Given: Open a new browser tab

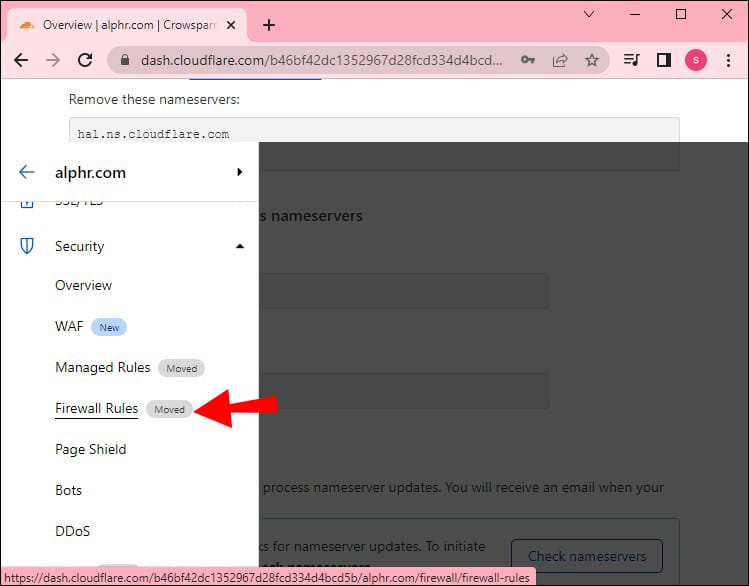Looking at the screenshot, I should point(269,25).
